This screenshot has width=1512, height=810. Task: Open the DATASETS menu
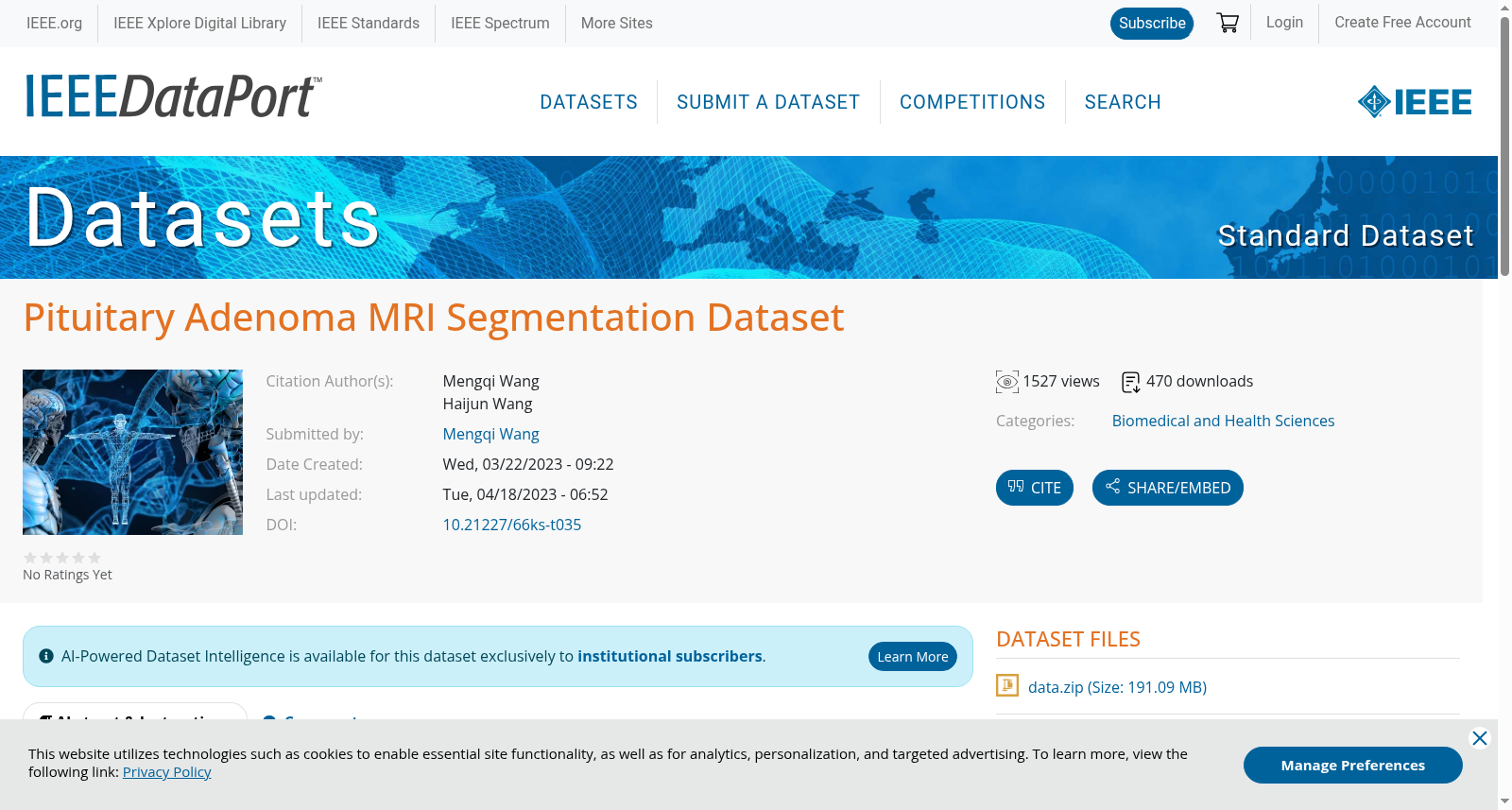tap(589, 102)
